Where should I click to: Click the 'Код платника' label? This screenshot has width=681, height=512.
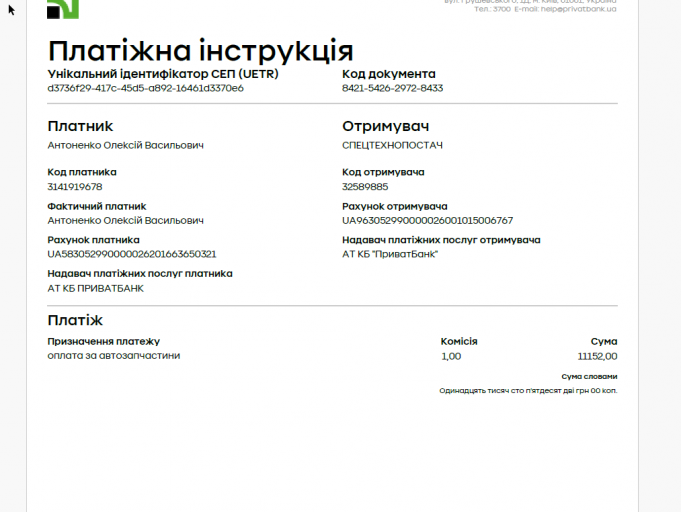click(82, 172)
